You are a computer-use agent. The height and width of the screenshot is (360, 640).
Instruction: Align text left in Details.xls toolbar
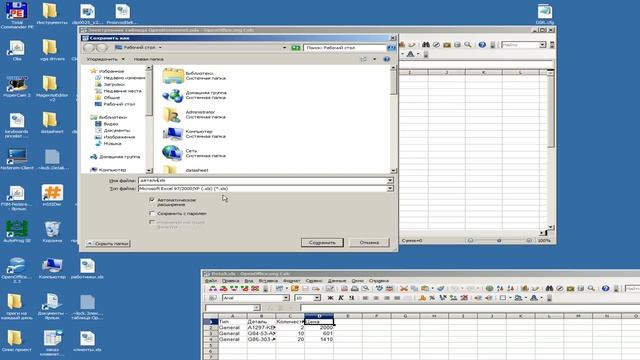click(365, 298)
